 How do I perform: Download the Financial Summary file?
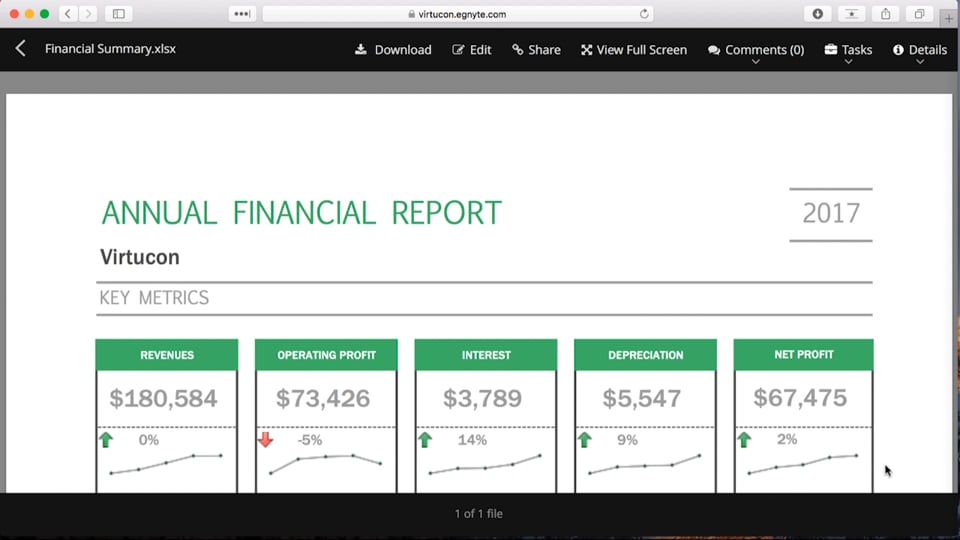click(x=392, y=50)
